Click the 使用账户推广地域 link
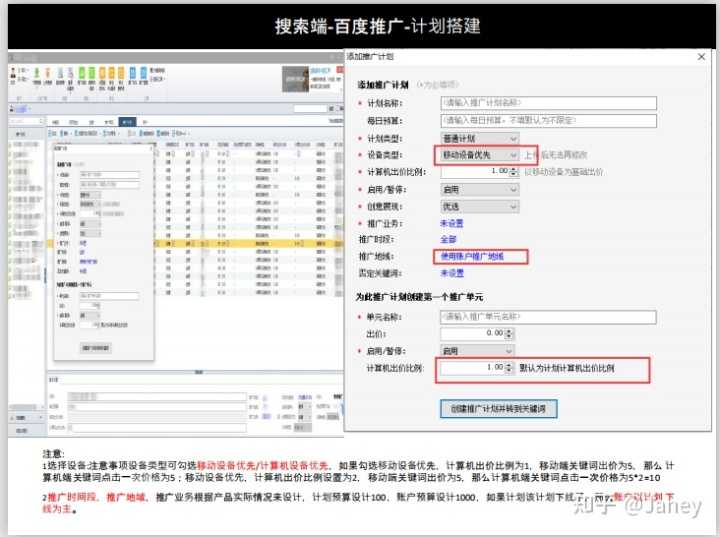720x537 pixels. point(472,256)
